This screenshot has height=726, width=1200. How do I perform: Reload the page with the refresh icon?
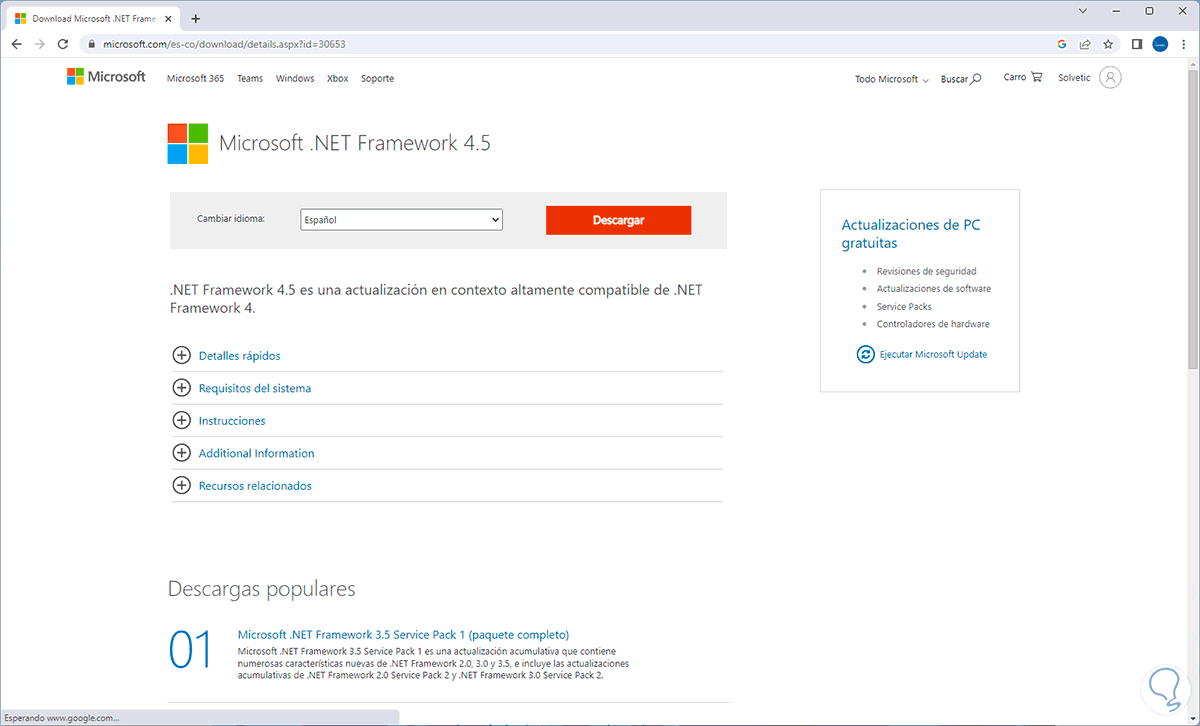pyautogui.click(x=64, y=44)
